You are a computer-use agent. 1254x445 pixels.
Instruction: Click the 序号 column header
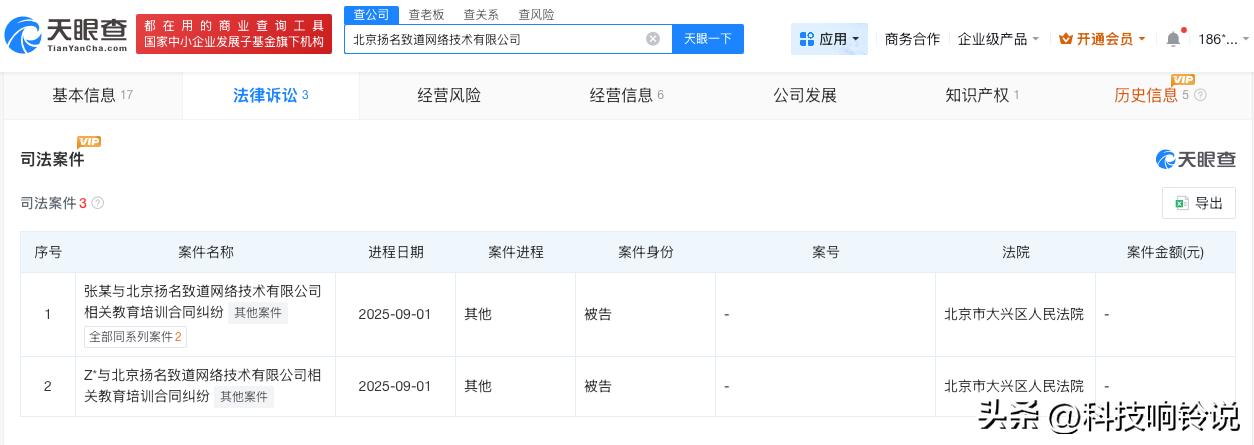coord(48,252)
